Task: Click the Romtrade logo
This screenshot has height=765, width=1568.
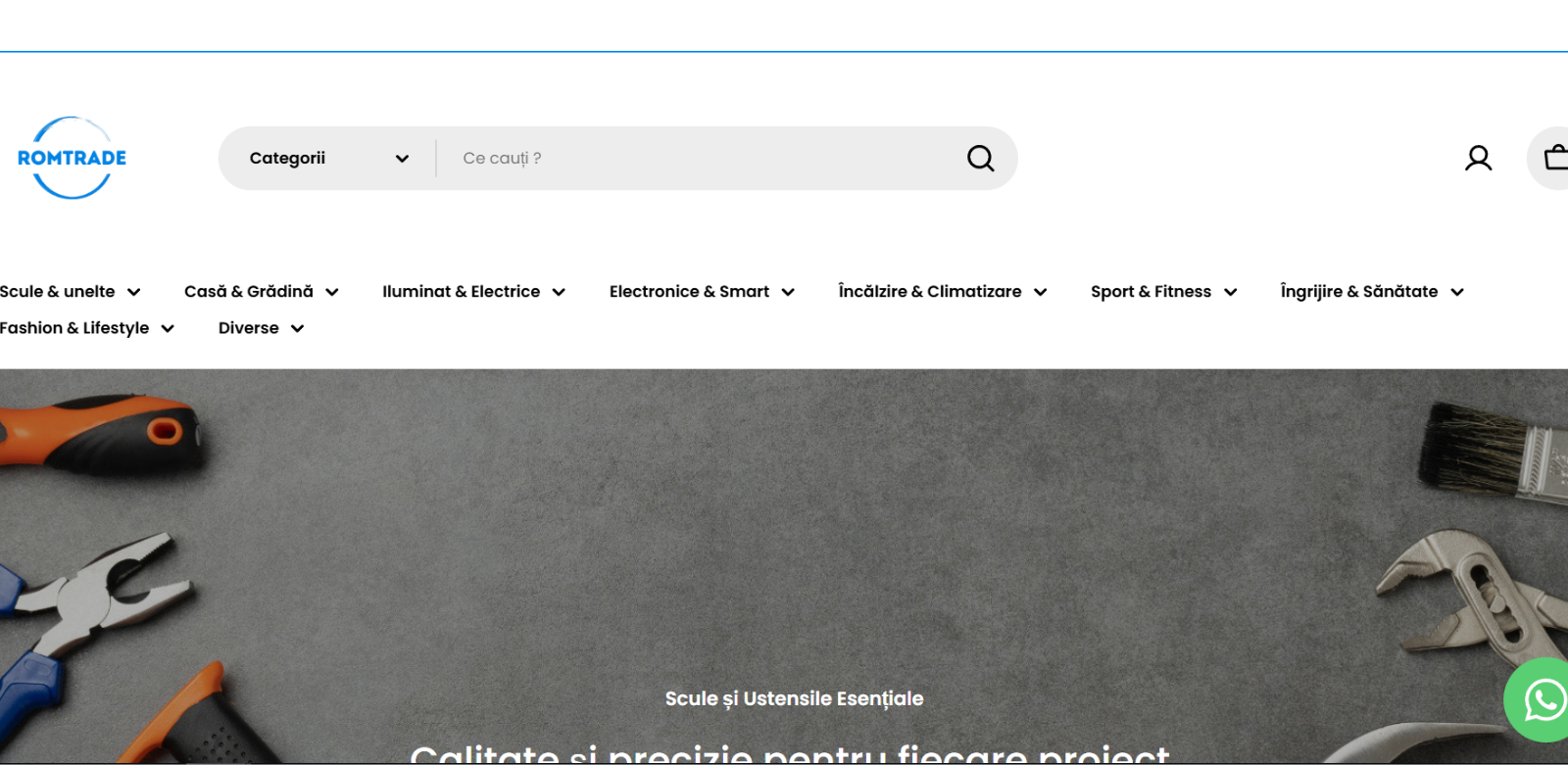Action: click(x=72, y=158)
